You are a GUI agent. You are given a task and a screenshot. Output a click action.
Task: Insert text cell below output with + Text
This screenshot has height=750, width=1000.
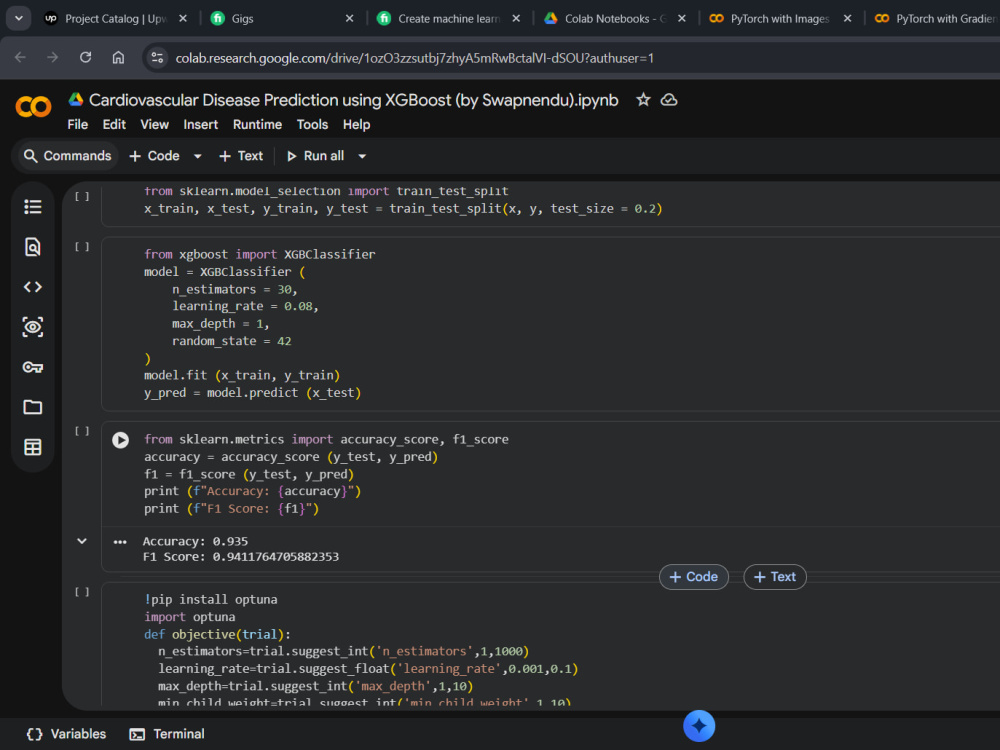775,577
